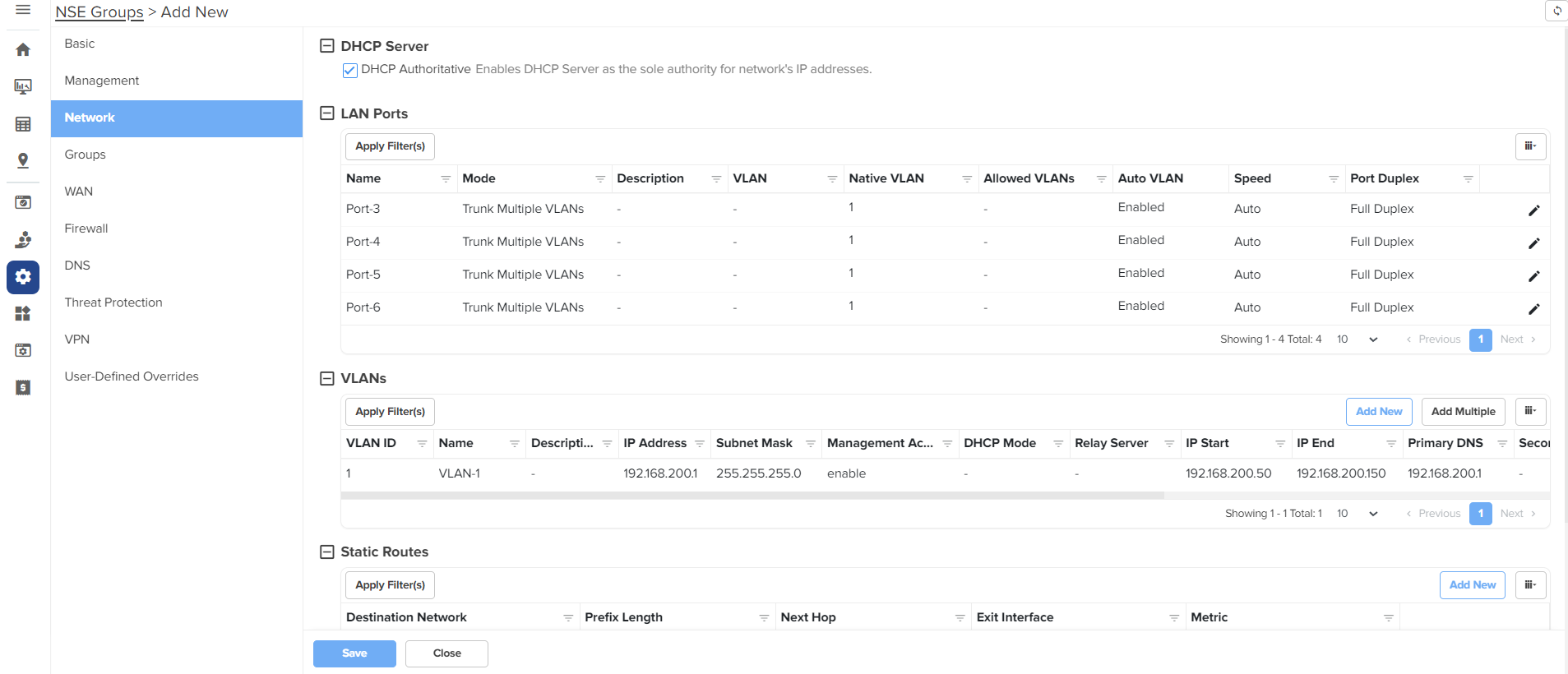Filter the VLAN ID column
1568x674 pixels.
(x=422, y=444)
